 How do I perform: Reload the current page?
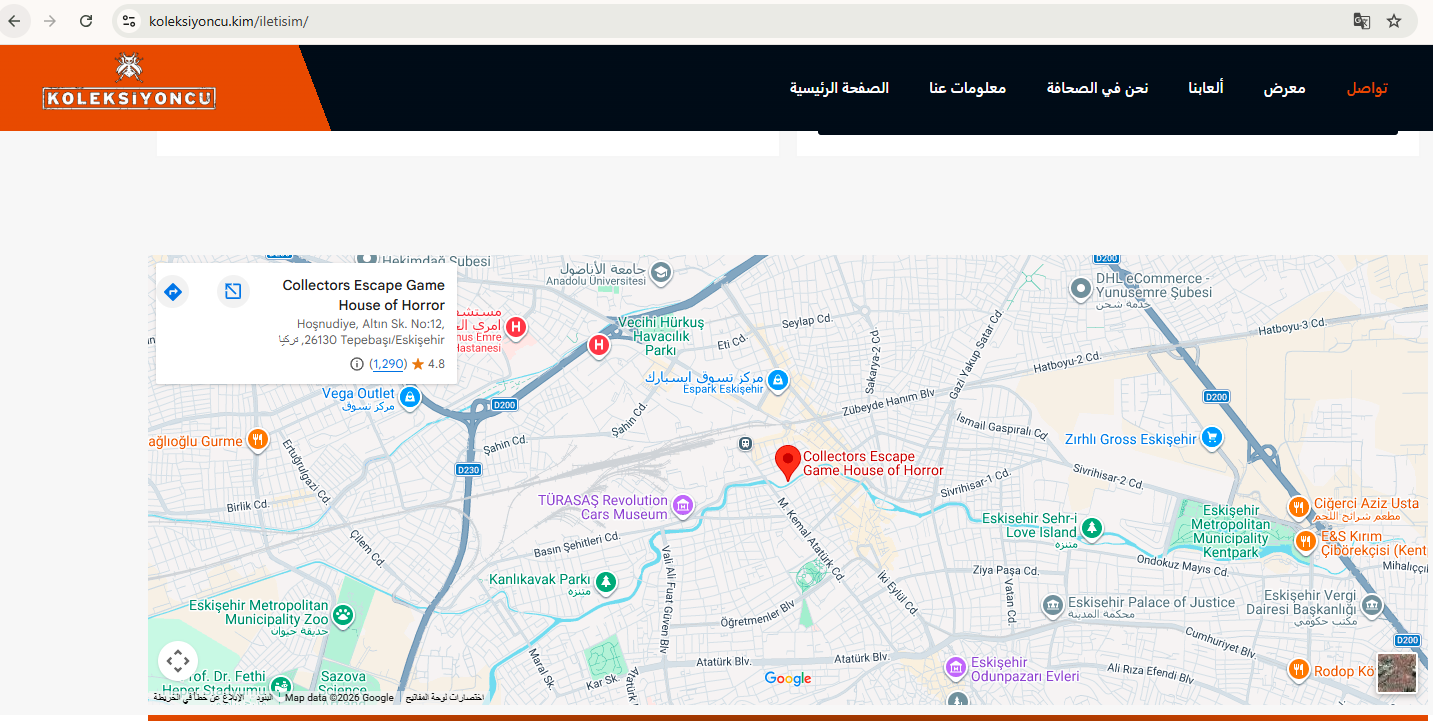click(86, 21)
